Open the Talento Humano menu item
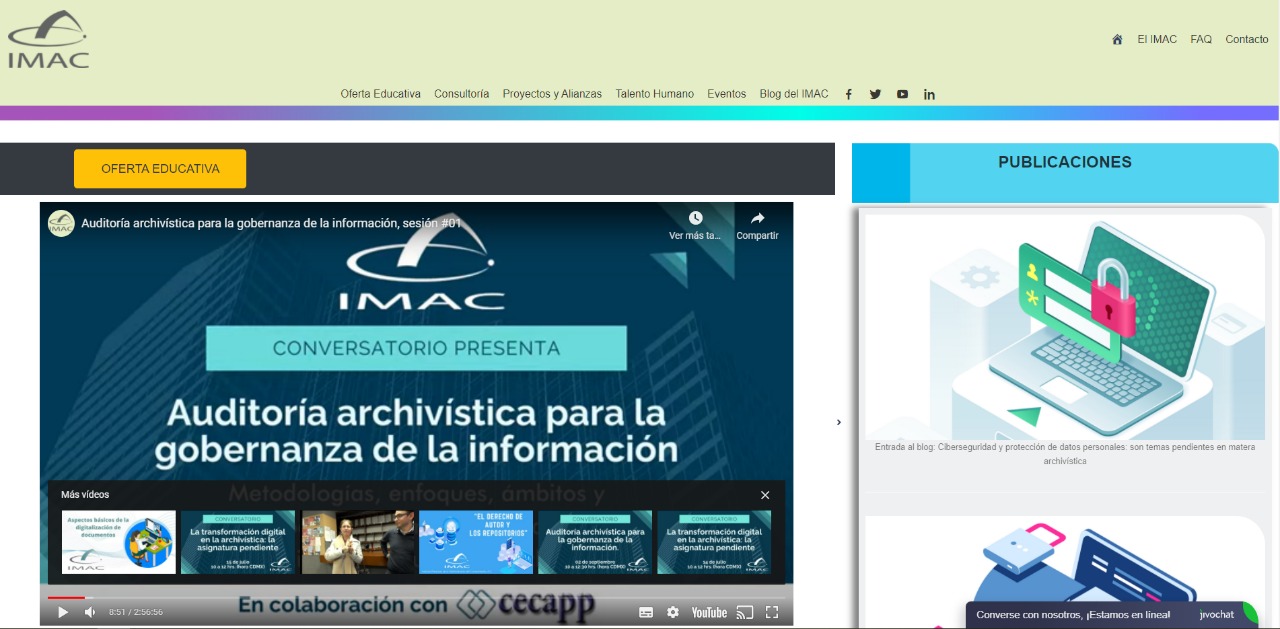The width and height of the screenshot is (1280, 629). point(654,94)
